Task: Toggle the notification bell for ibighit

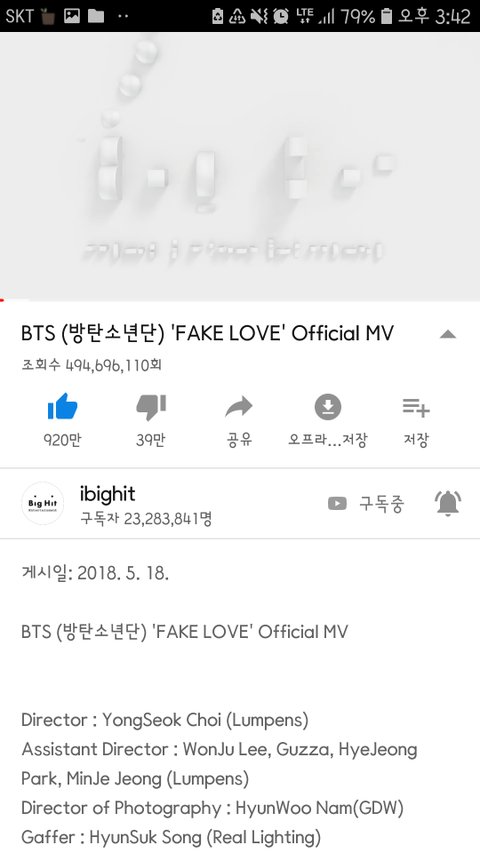Action: pyautogui.click(x=448, y=503)
